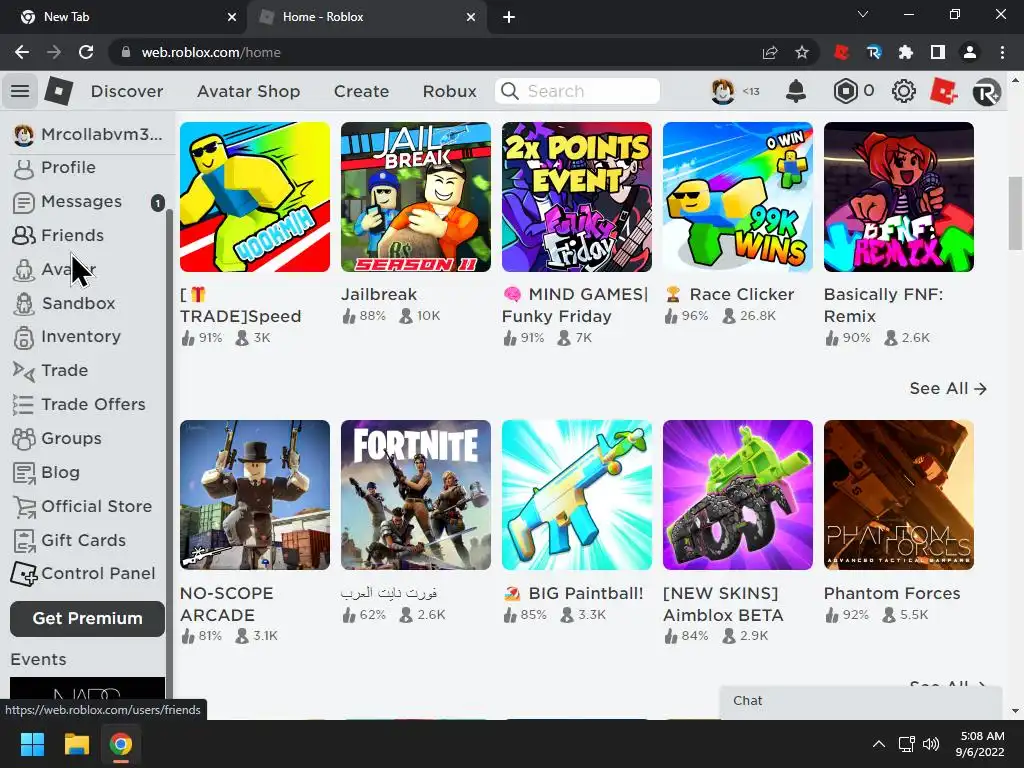Click the Official Store cart icon
The image size is (1024, 768).
click(x=24, y=507)
